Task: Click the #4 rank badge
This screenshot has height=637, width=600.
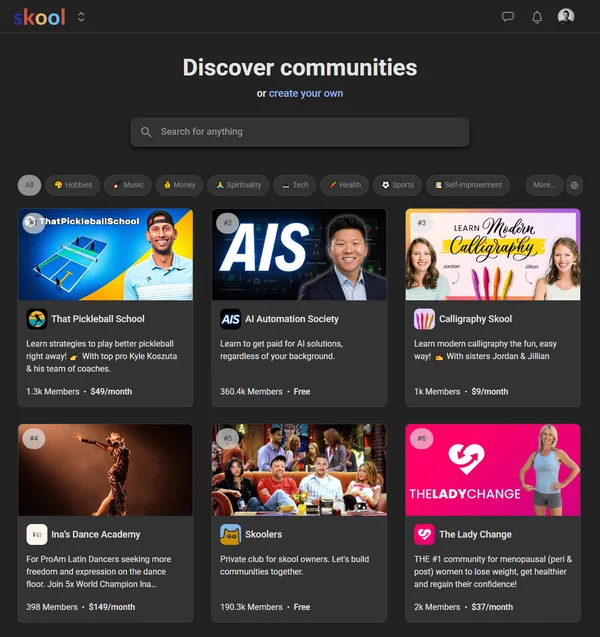Action: (x=34, y=438)
